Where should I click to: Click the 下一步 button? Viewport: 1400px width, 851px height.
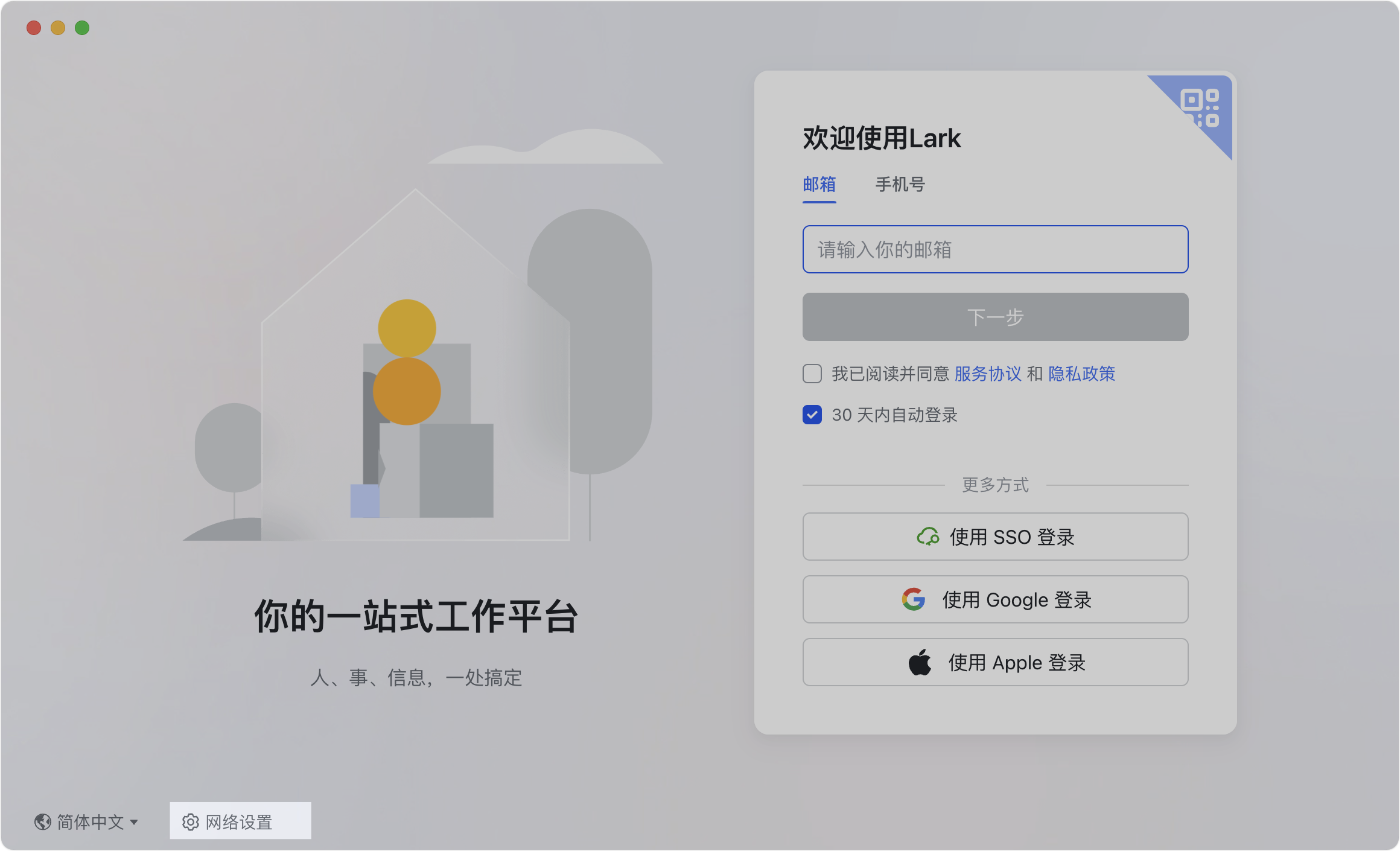pyautogui.click(x=995, y=317)
